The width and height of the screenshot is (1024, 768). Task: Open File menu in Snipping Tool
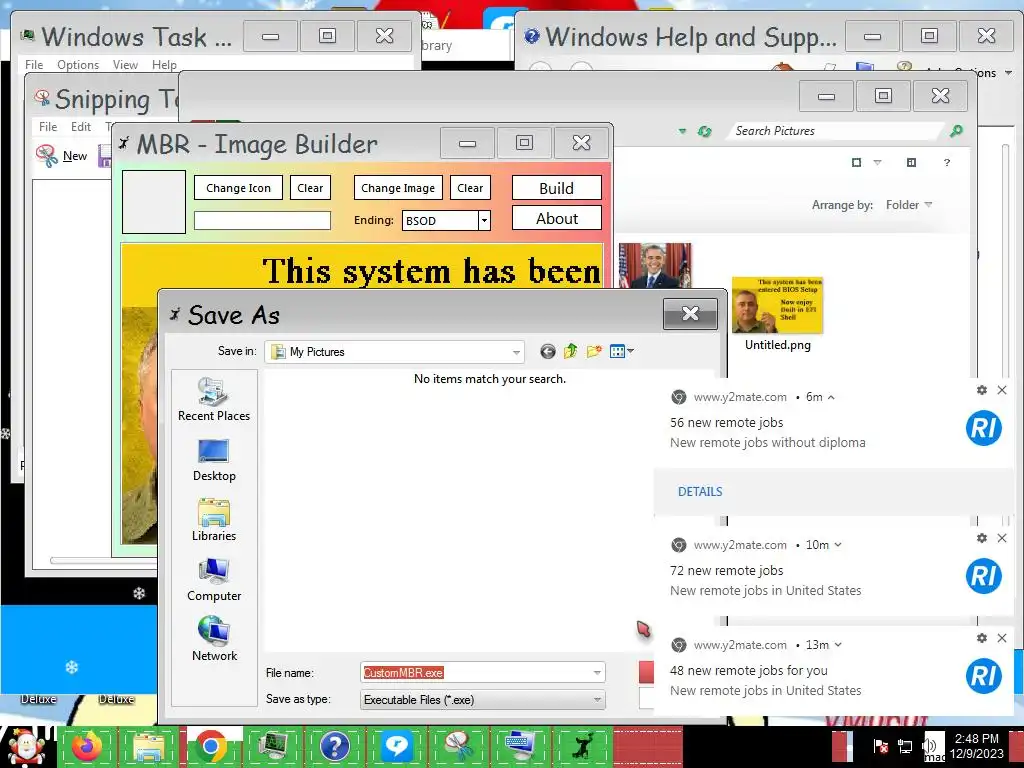[48, 127]
